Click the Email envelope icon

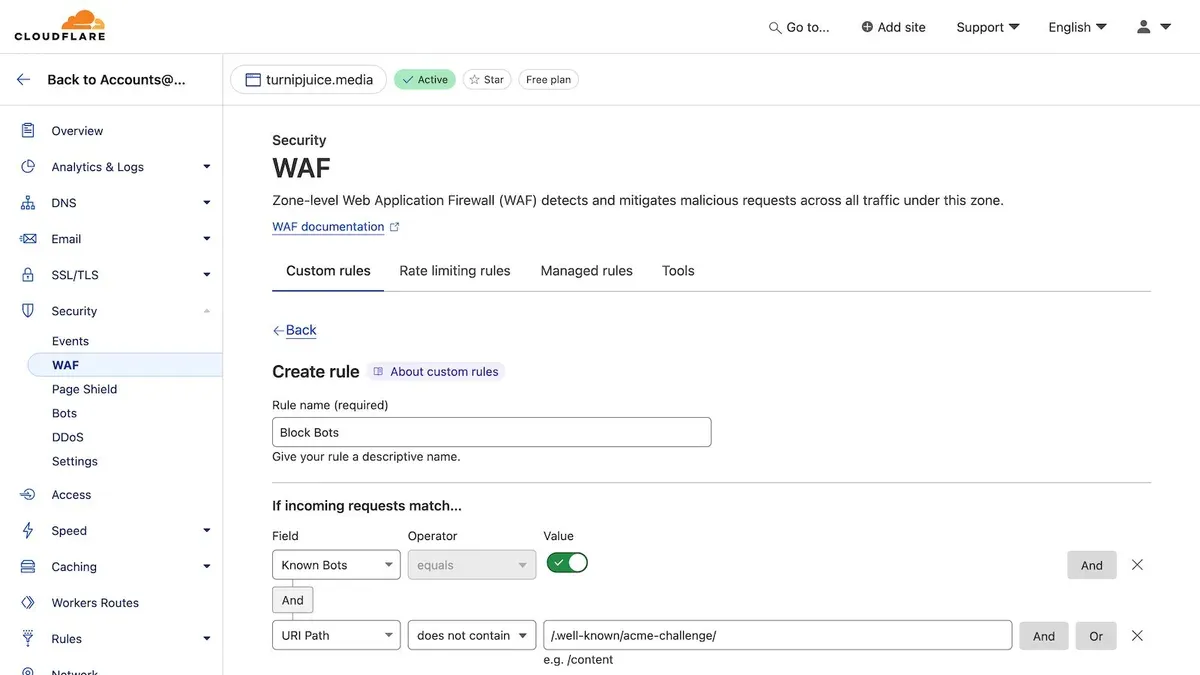click(x=28, y=239)
